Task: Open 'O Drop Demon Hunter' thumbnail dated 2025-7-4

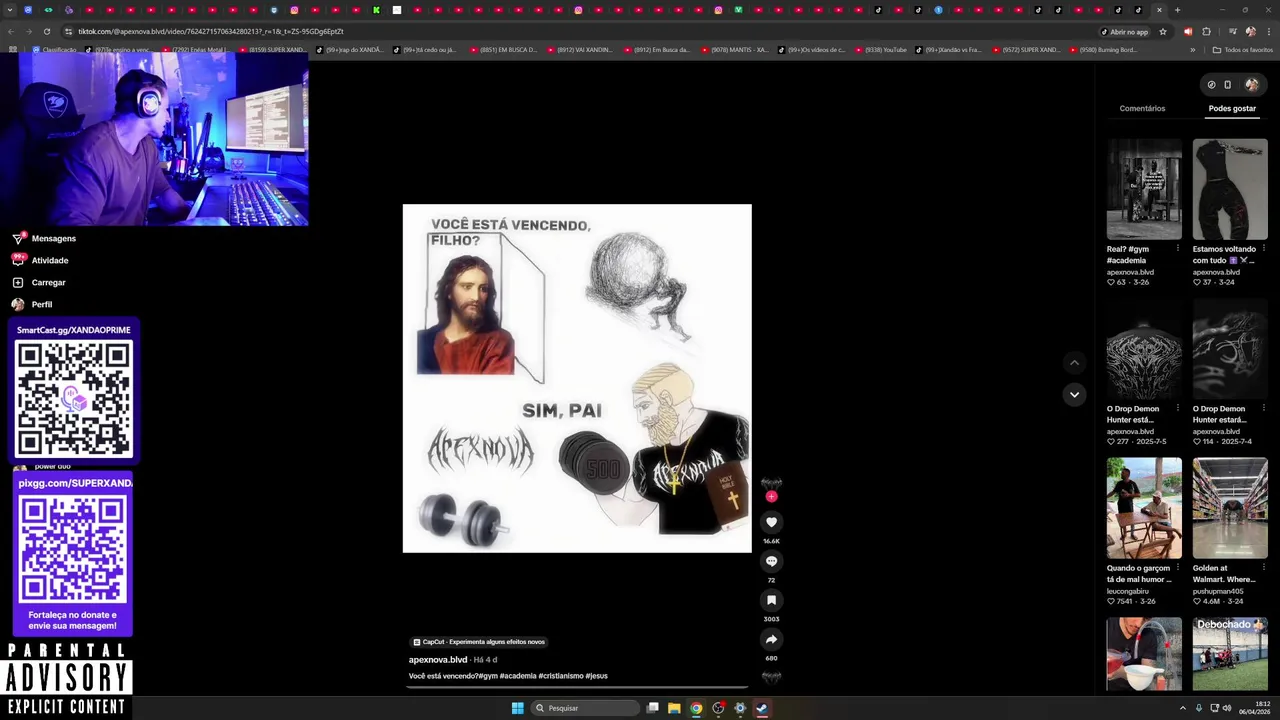Action: pos(1230,349)
